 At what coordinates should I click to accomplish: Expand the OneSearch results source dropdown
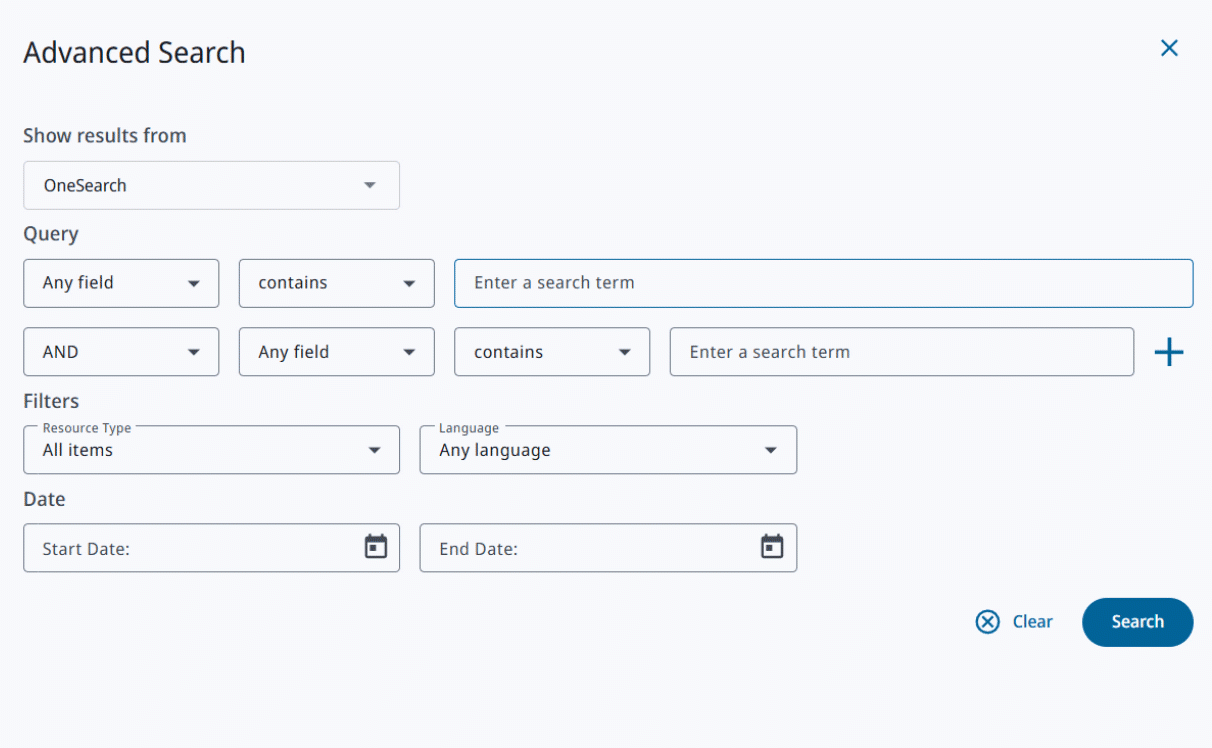[211, 186]
